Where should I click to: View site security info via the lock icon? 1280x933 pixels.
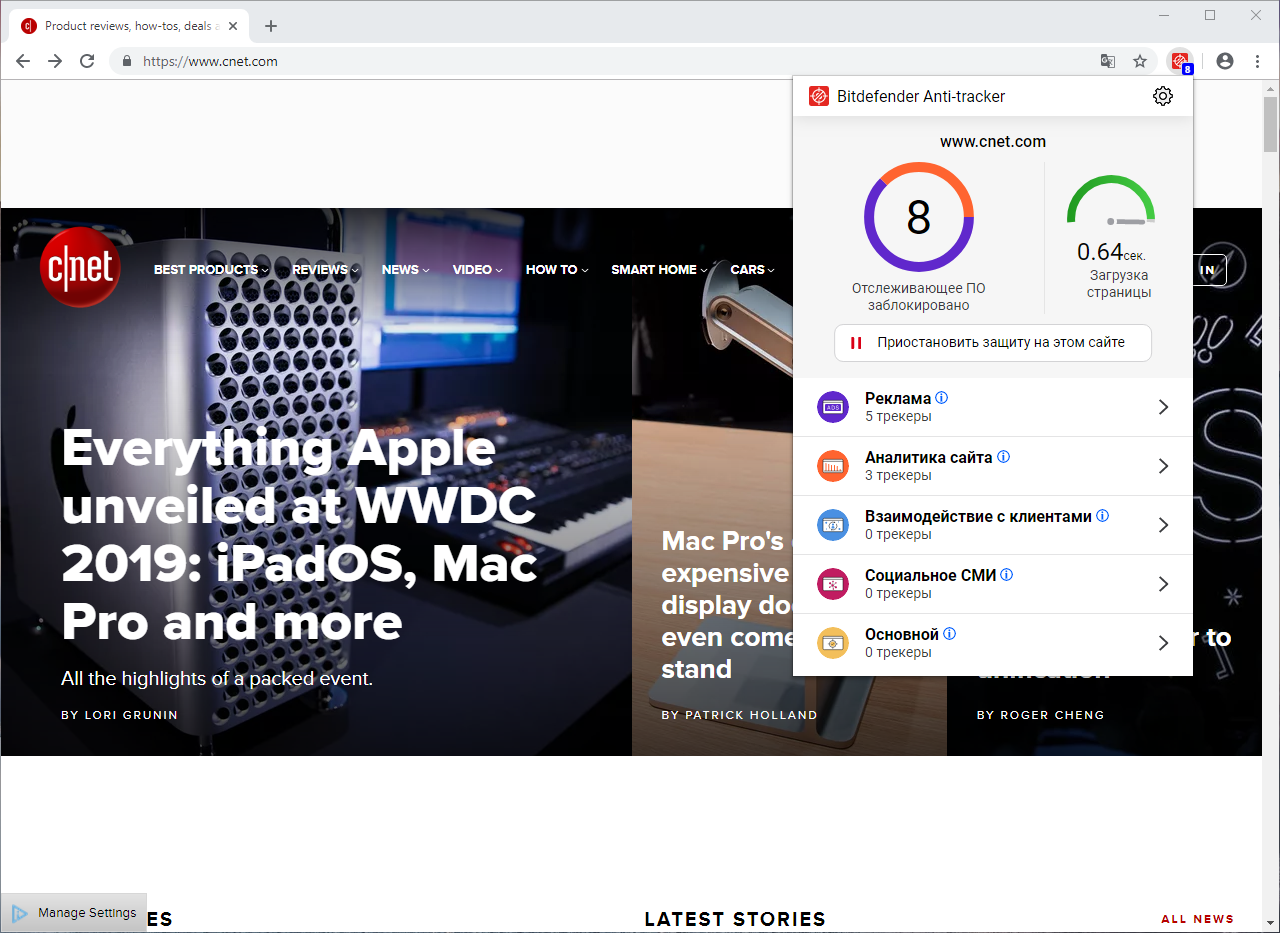[127, 61]
